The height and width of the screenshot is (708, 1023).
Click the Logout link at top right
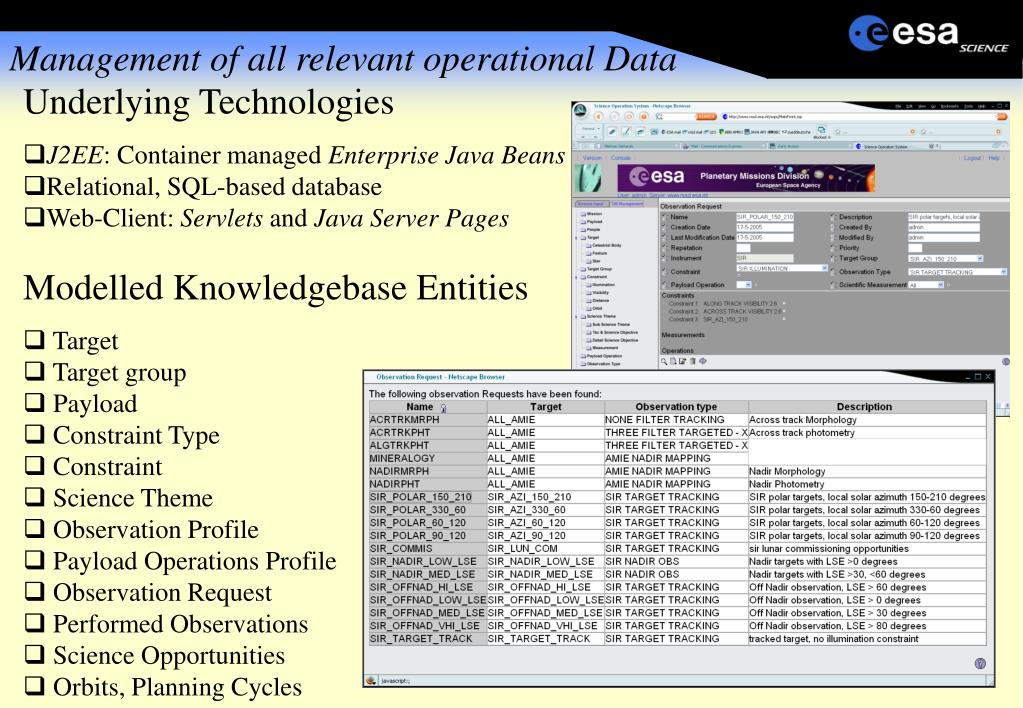[972, 158]
